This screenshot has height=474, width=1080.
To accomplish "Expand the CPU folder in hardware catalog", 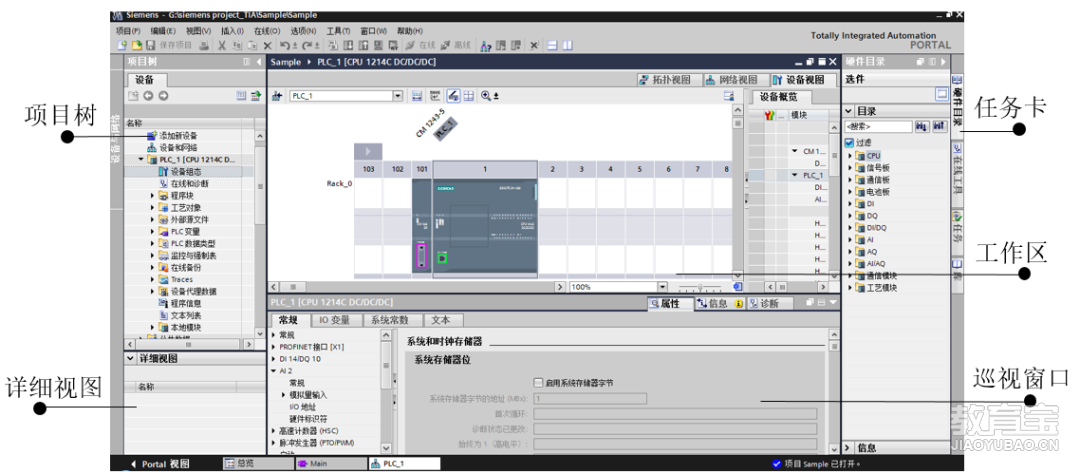I will click(850, 156).
